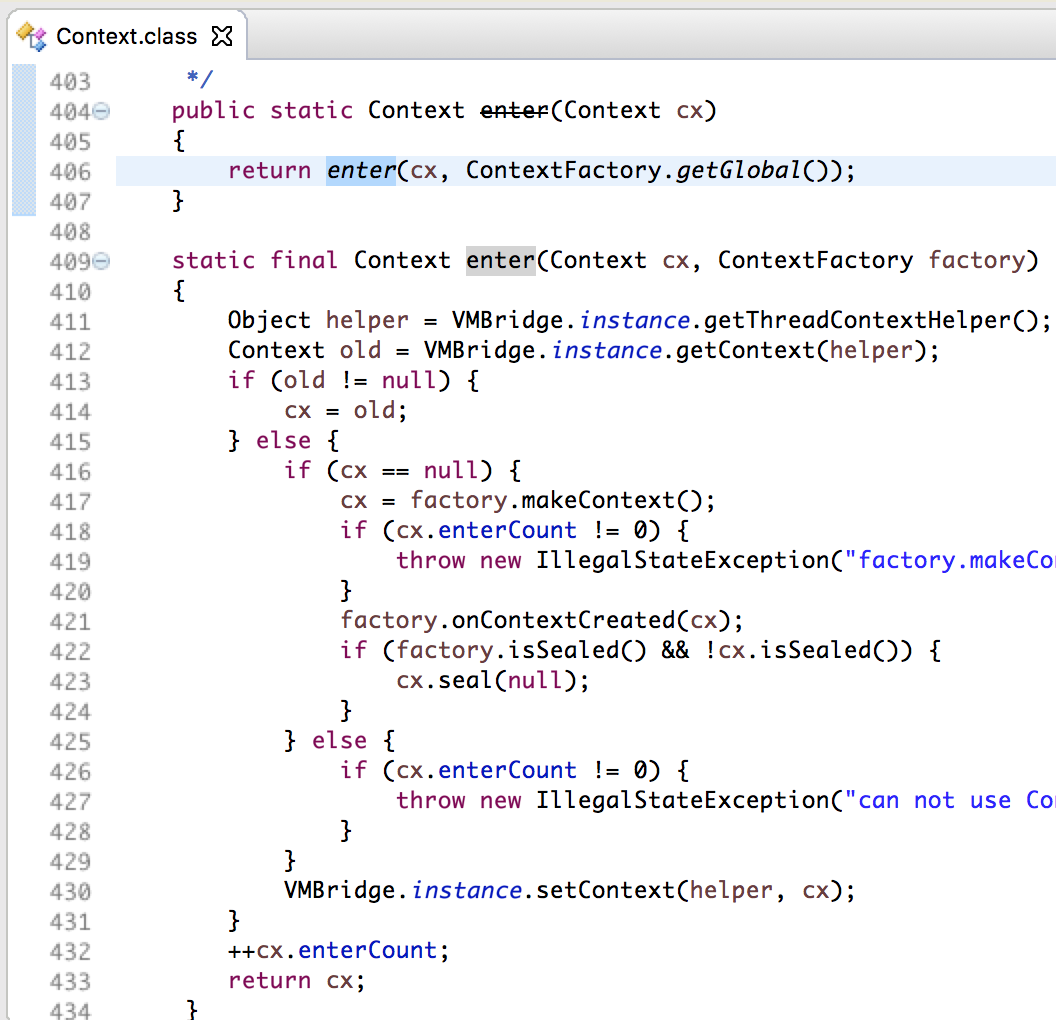Click the string "factory.makeCo" on line 419
This screenshot has width=1056, height=1020.
(x=950, y=561)
